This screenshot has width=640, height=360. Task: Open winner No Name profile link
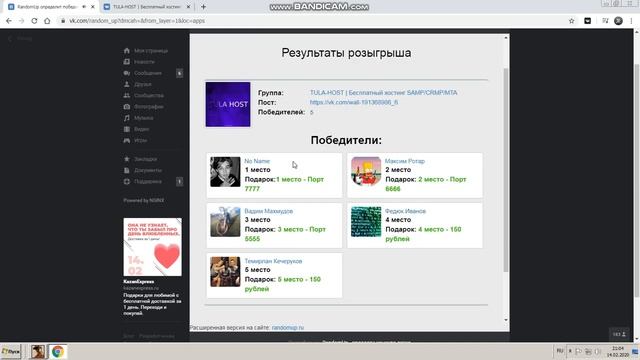coord(257,161)
